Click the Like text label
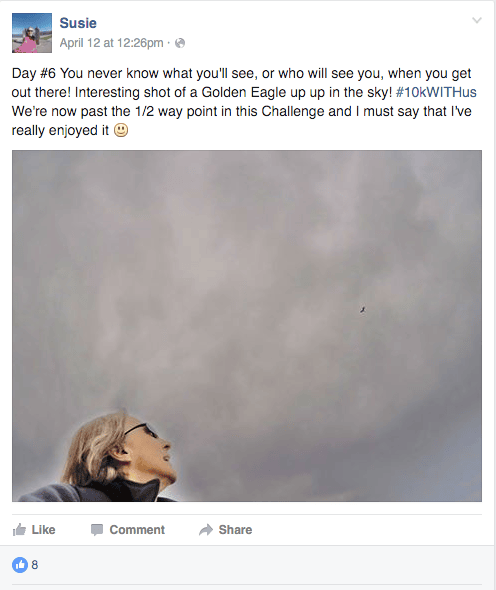Image resolution: width=496 pixels, height=590 pixels. [x=43, y=530]
